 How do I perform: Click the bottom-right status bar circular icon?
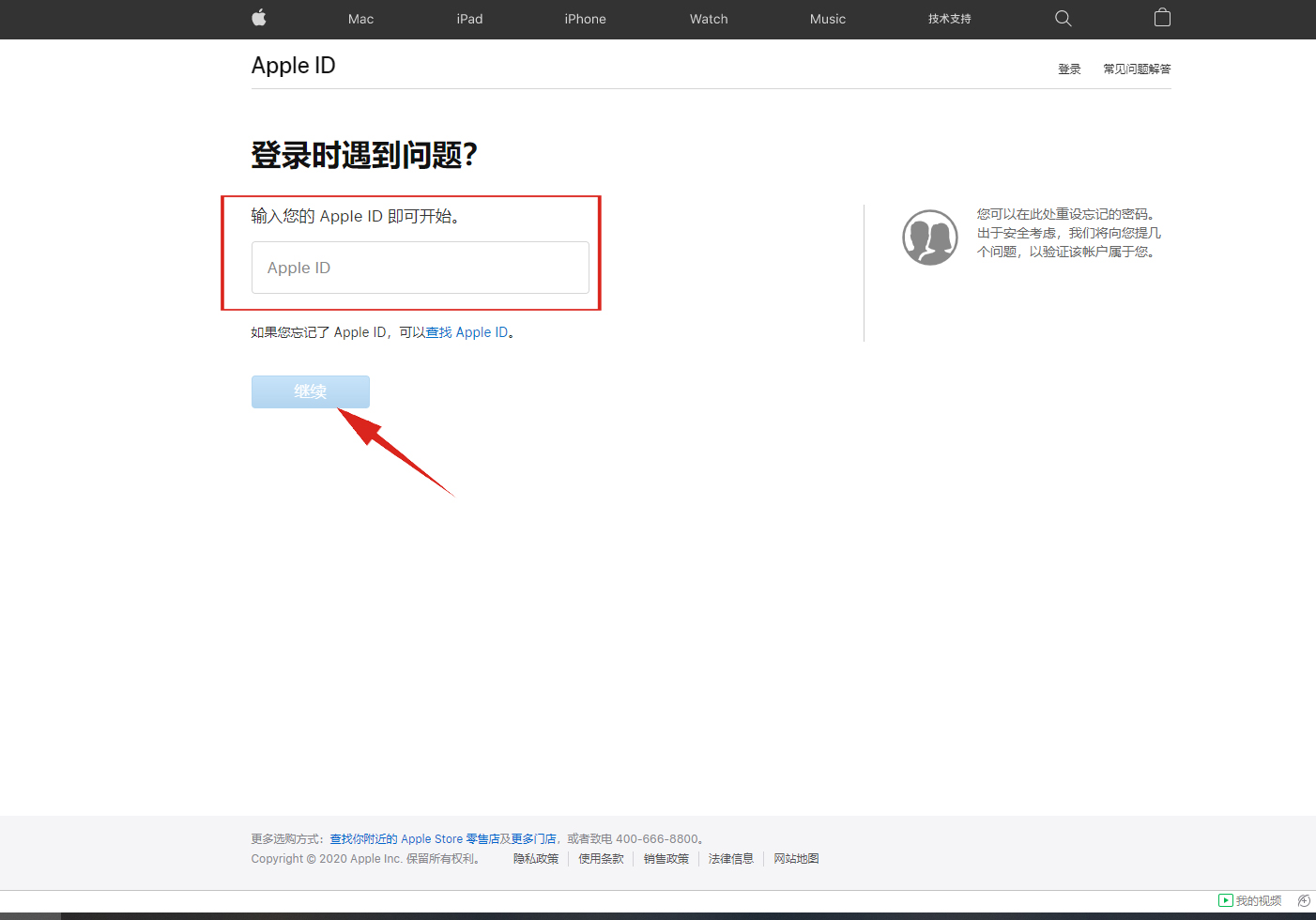(x=1304, y=900)
